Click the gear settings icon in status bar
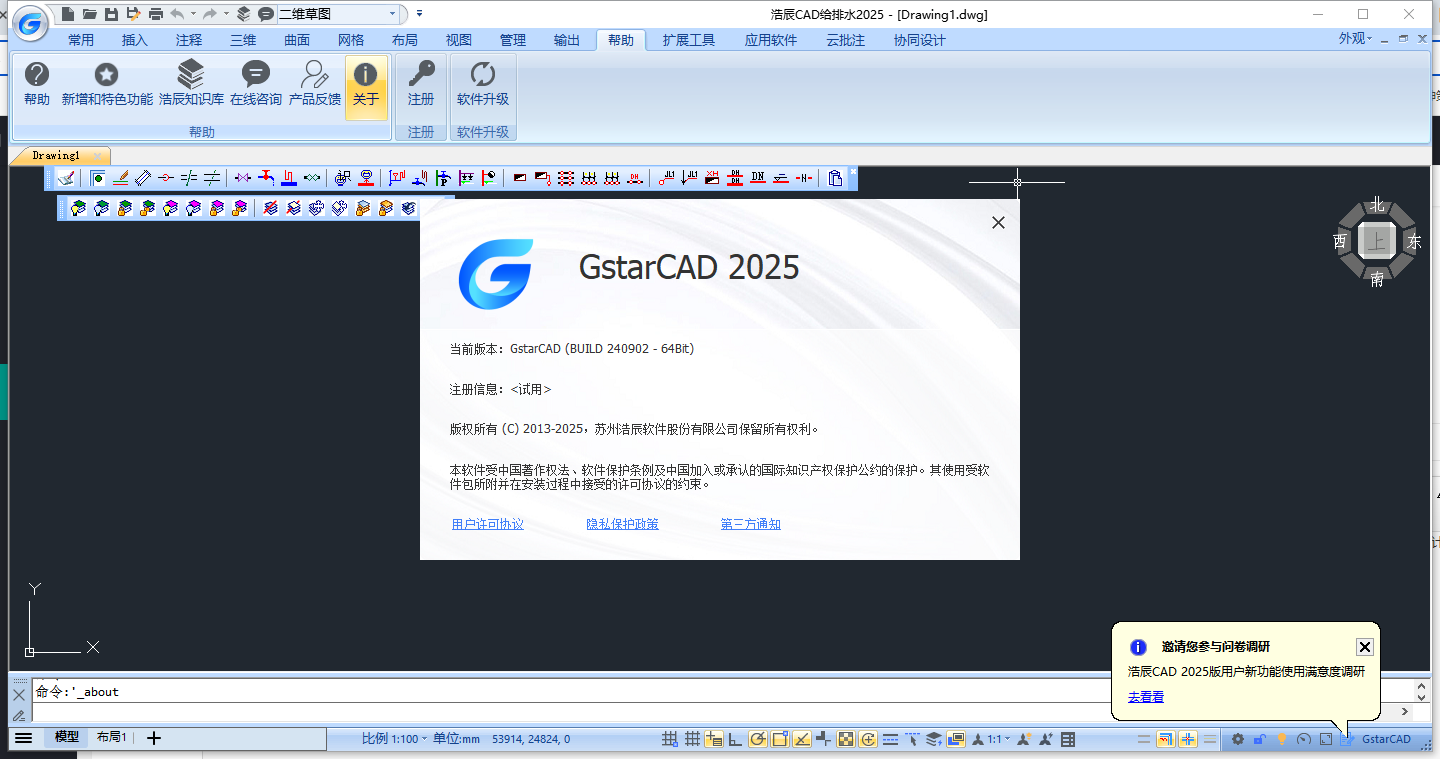The width and height of the screenshot is (1440, 759). click(x=1238, y=740)
